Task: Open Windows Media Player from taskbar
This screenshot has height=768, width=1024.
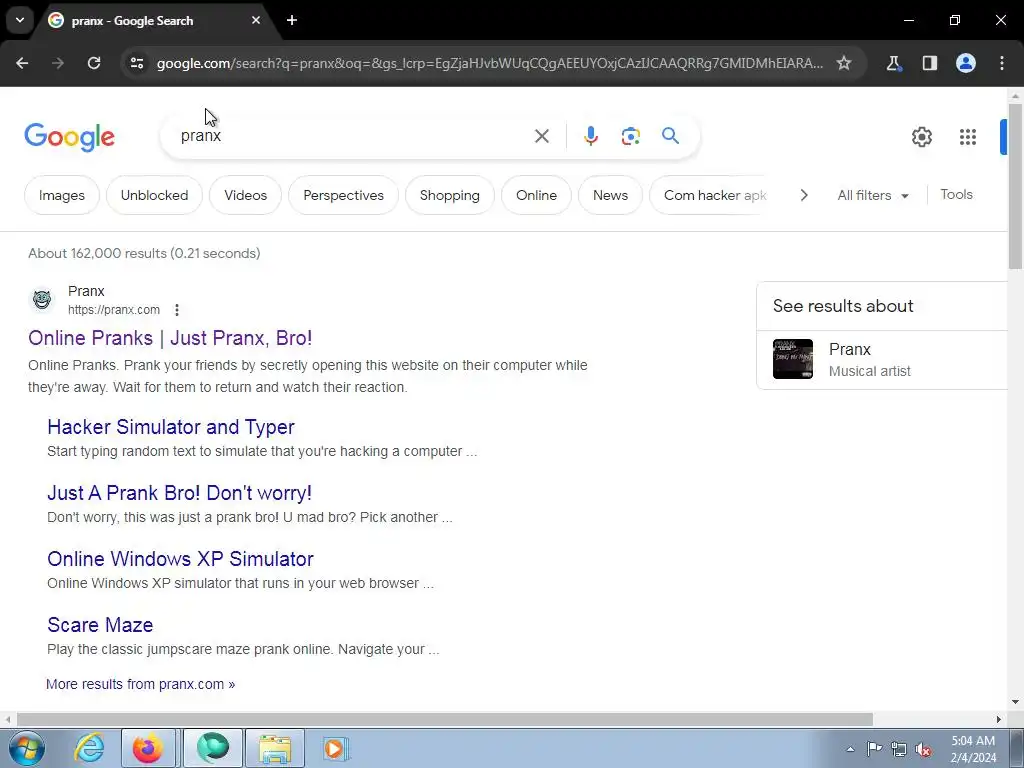Action: coord(336,748)
